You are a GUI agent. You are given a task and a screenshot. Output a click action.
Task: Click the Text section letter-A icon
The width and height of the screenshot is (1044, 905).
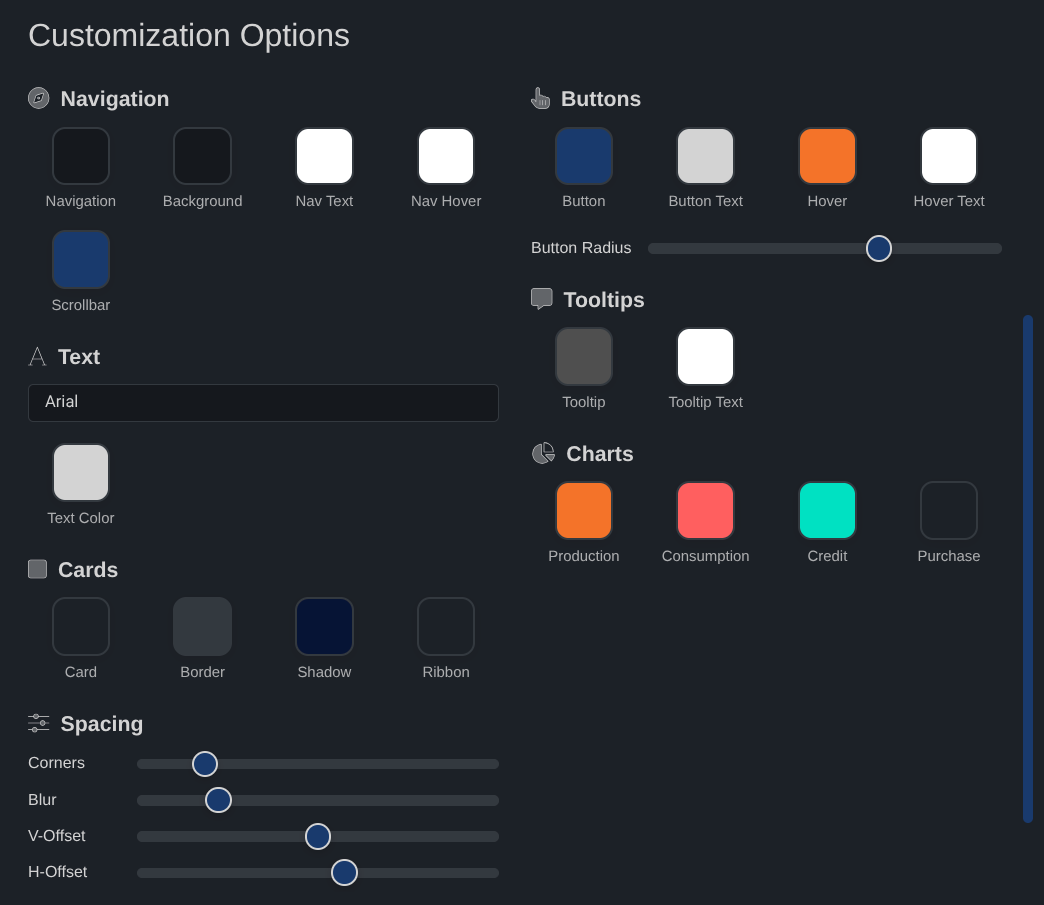coord(37,356)
